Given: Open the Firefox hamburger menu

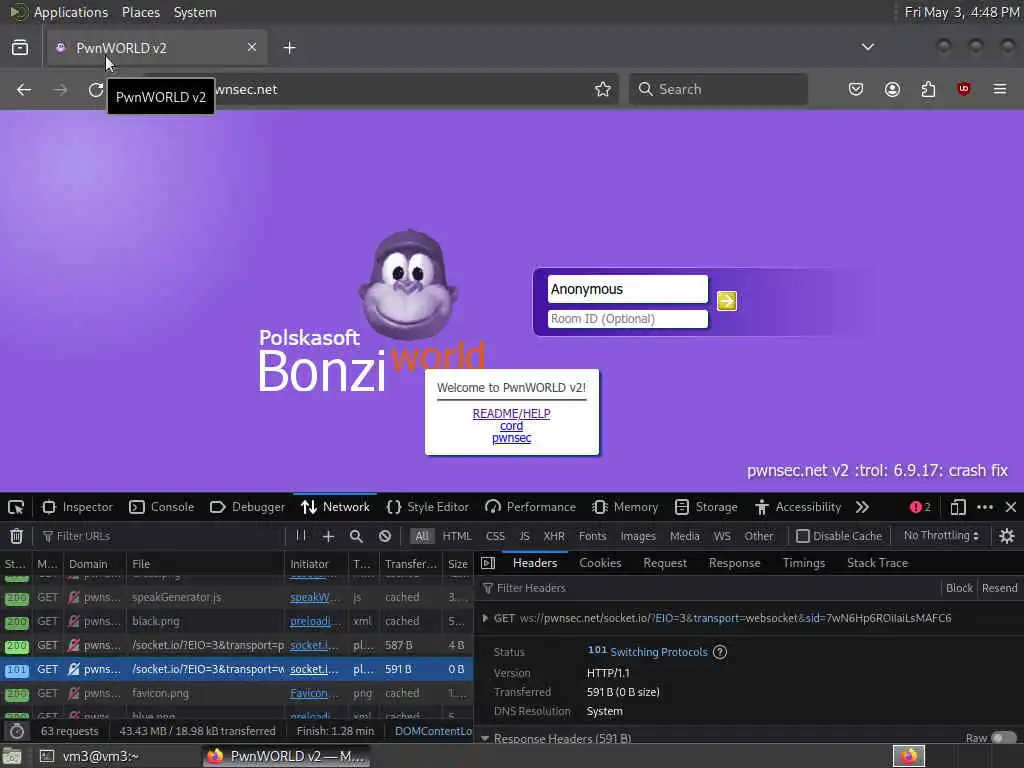Looking at the screenshot, I should 1000,89.
